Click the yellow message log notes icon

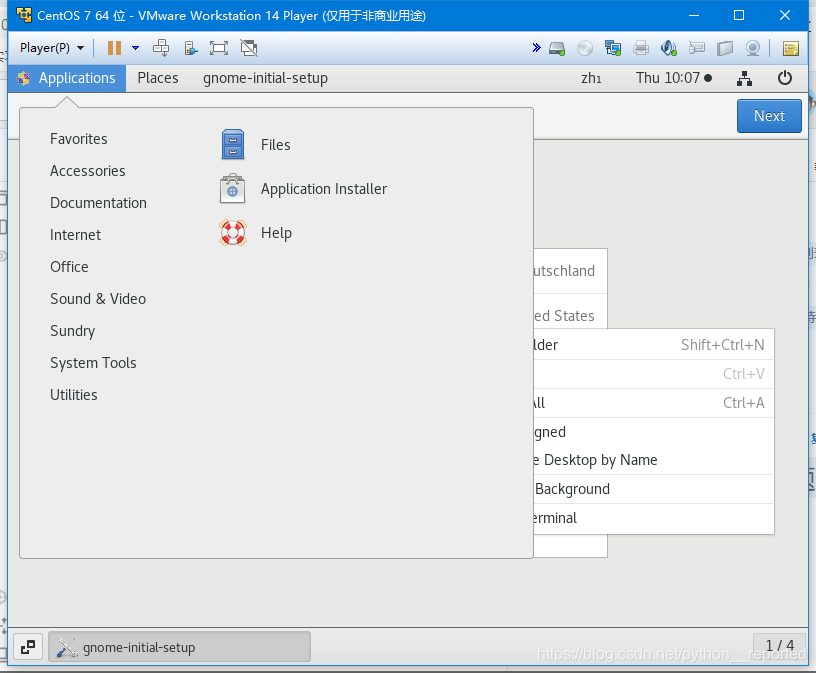coord(790,48)
